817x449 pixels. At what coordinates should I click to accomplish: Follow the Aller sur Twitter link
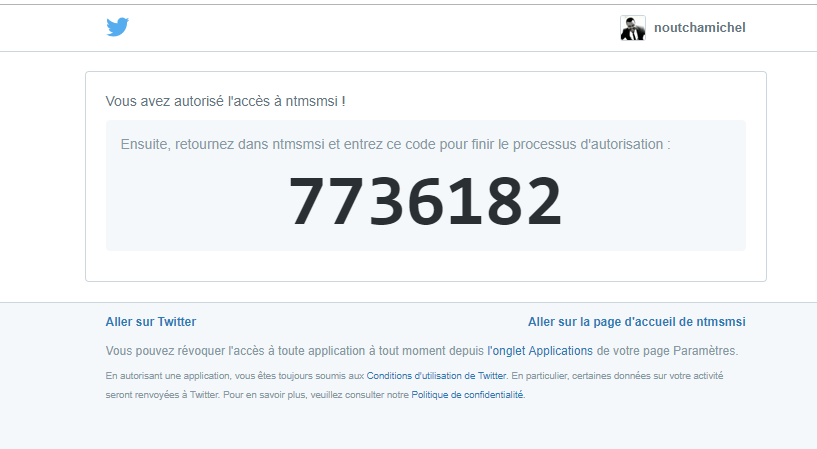click(x=151, y=322)
